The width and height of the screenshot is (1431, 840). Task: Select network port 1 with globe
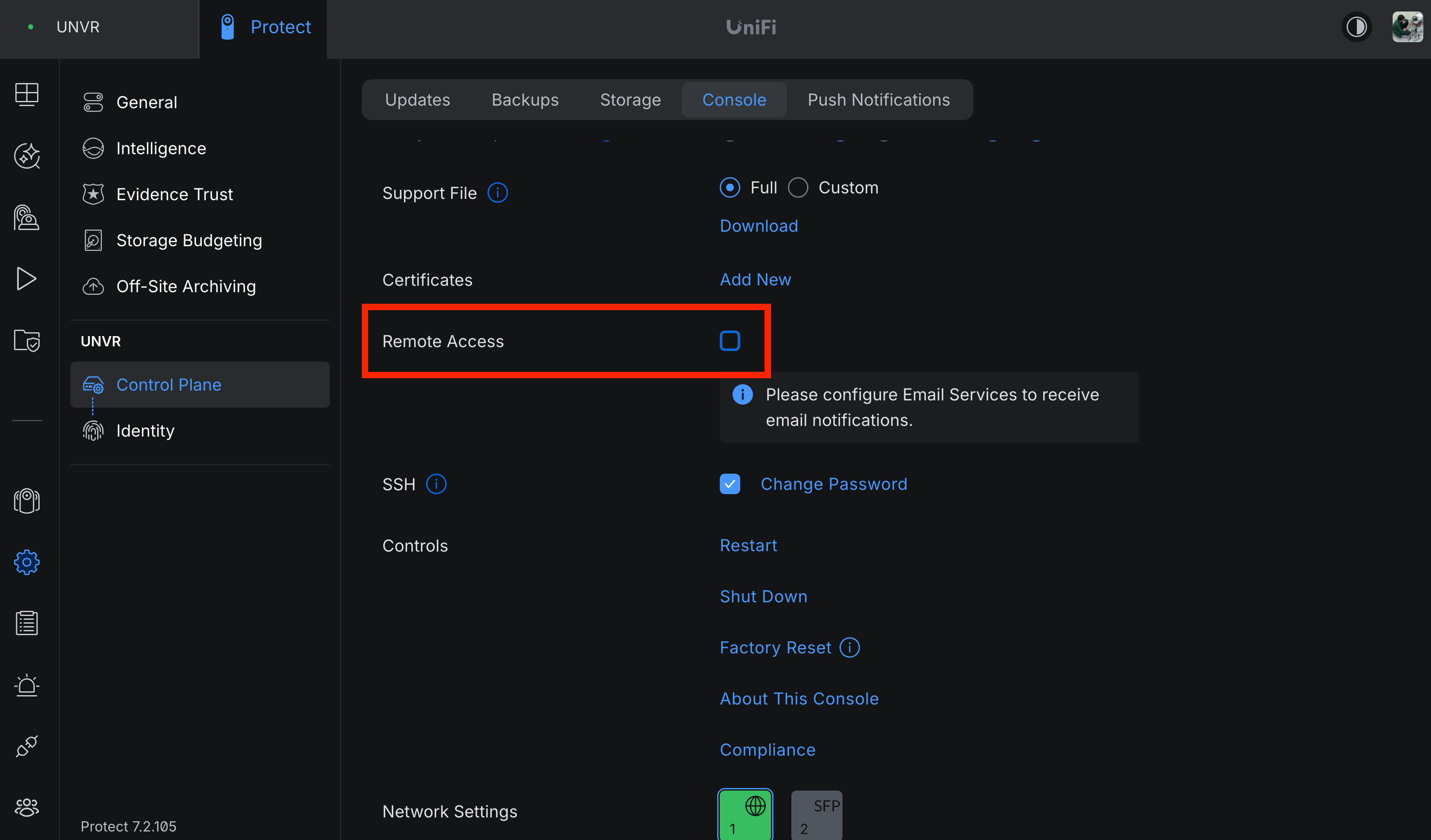[x=745, y=815]
